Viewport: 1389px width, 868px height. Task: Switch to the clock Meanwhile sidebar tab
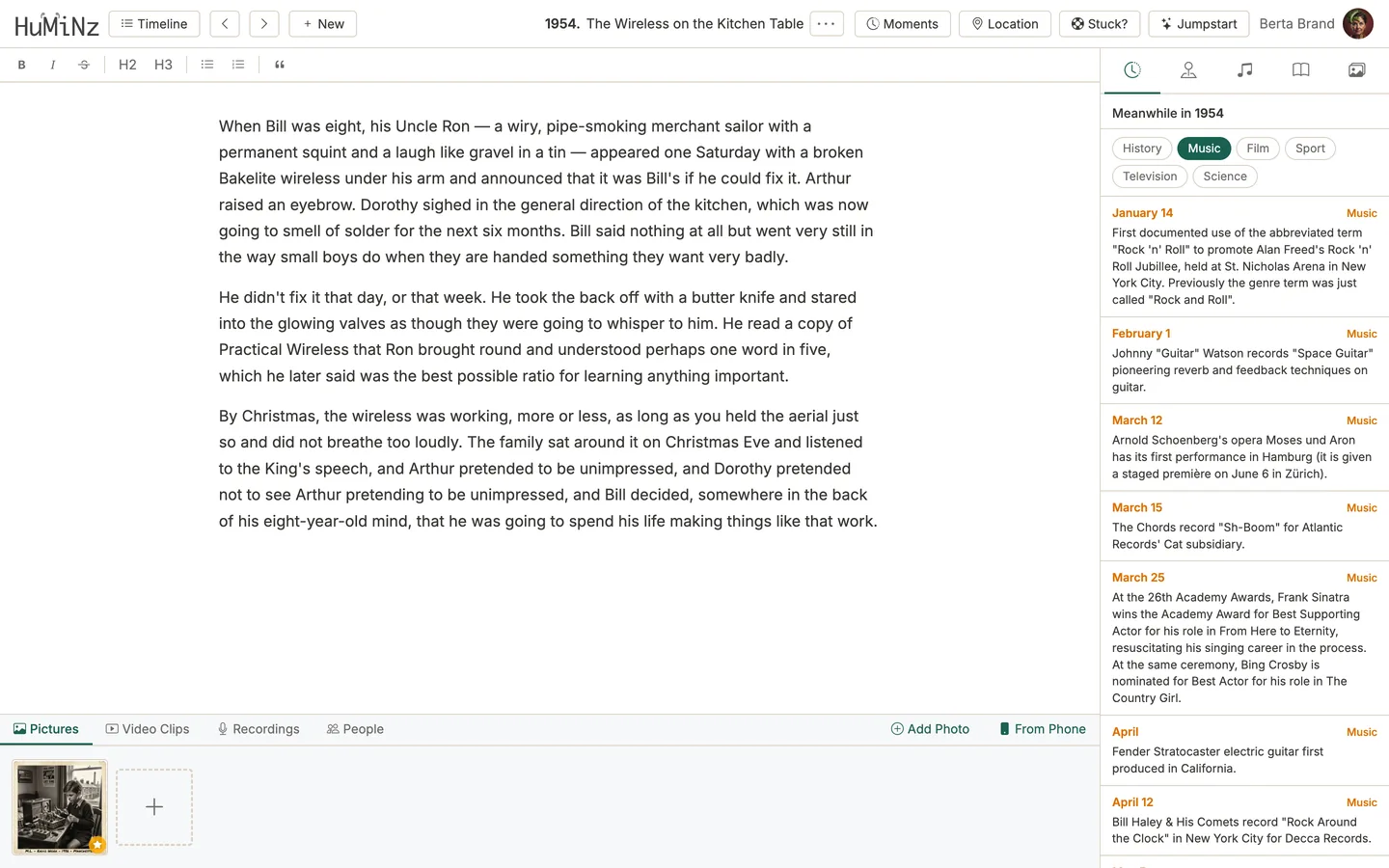(1132, 69)
